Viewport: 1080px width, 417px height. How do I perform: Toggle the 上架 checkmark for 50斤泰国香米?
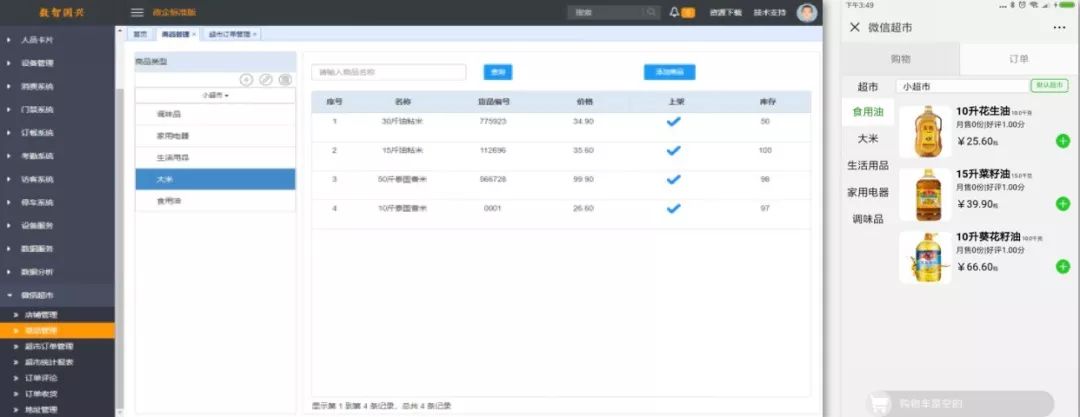tap(674, 179)
